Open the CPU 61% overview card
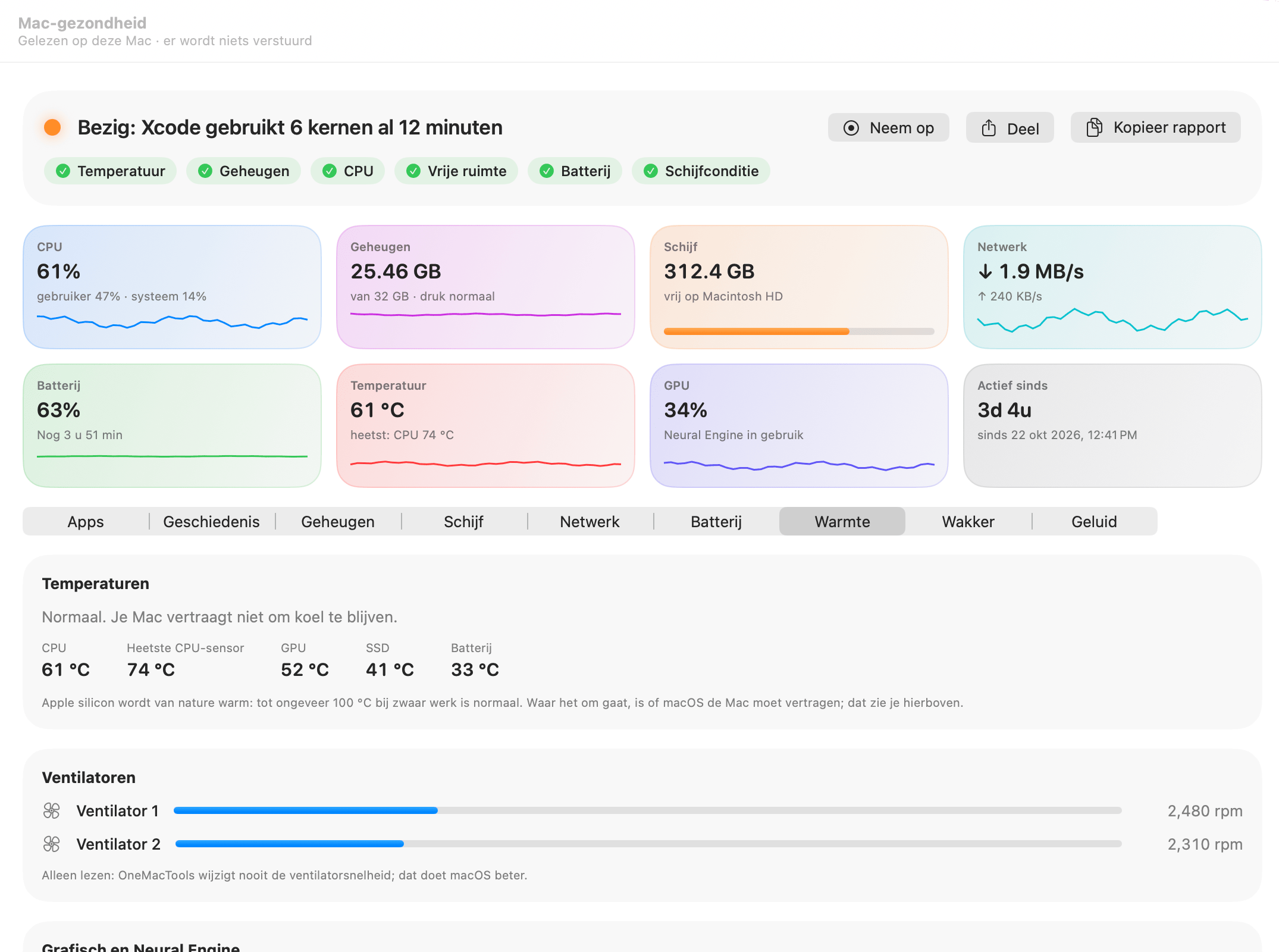1279x952 pixels. click(172, 287)
